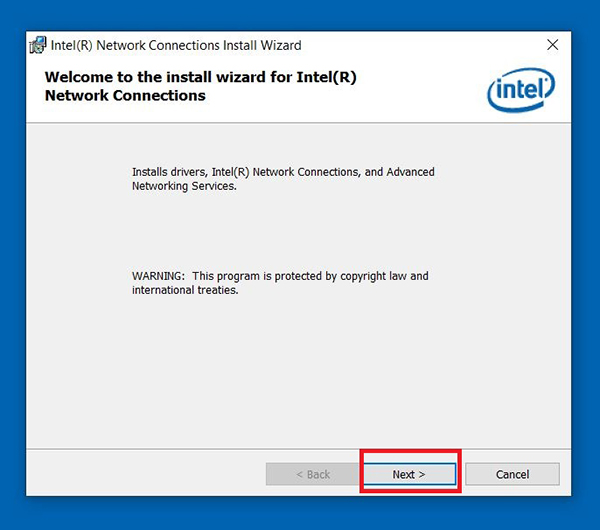Click the "international treaties." text line
The width and height of the screenshot is (600, 530).
185,290
